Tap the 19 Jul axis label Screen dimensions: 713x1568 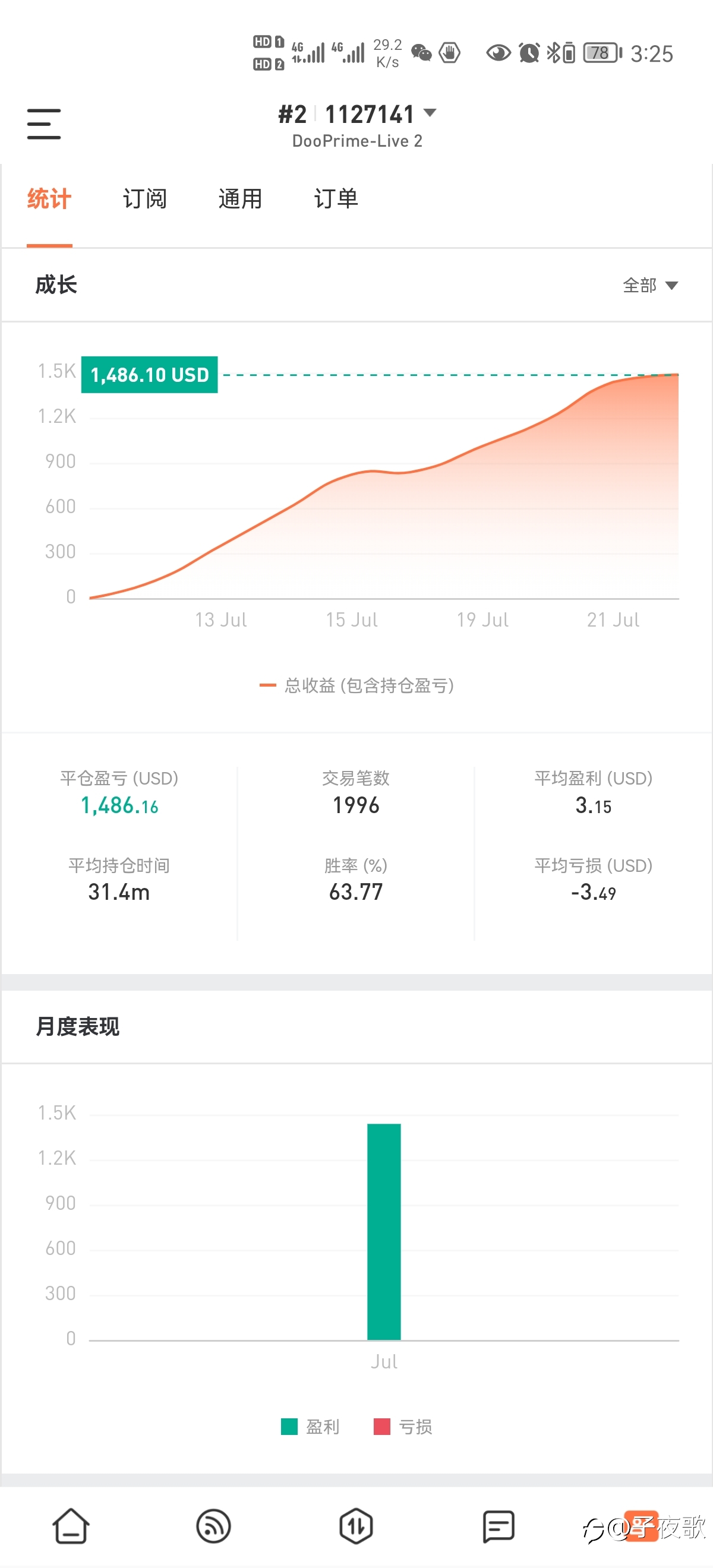tap(483, 620)
